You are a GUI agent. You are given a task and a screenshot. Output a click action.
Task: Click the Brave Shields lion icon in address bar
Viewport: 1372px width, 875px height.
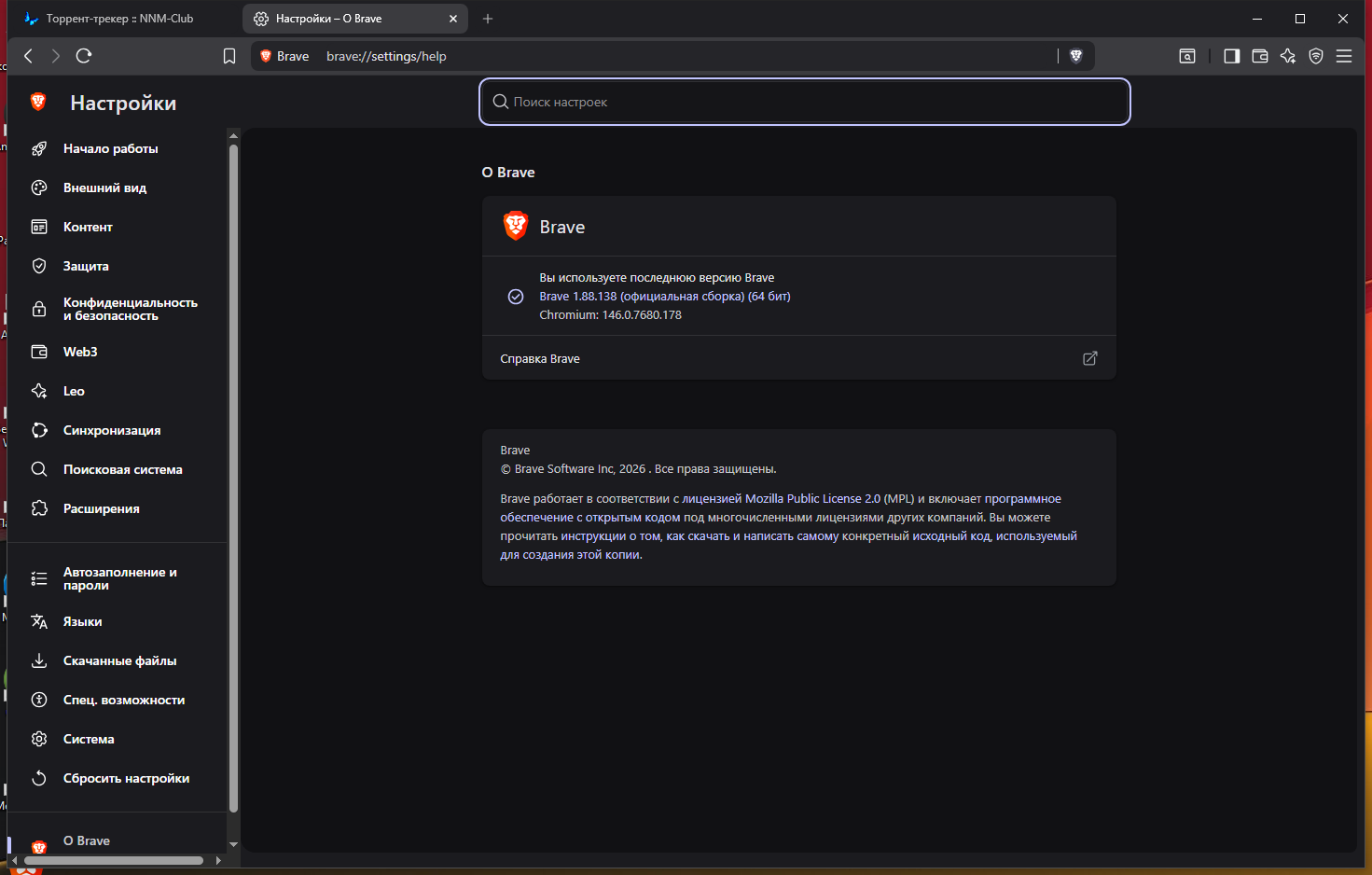(x=1075, y=56)
